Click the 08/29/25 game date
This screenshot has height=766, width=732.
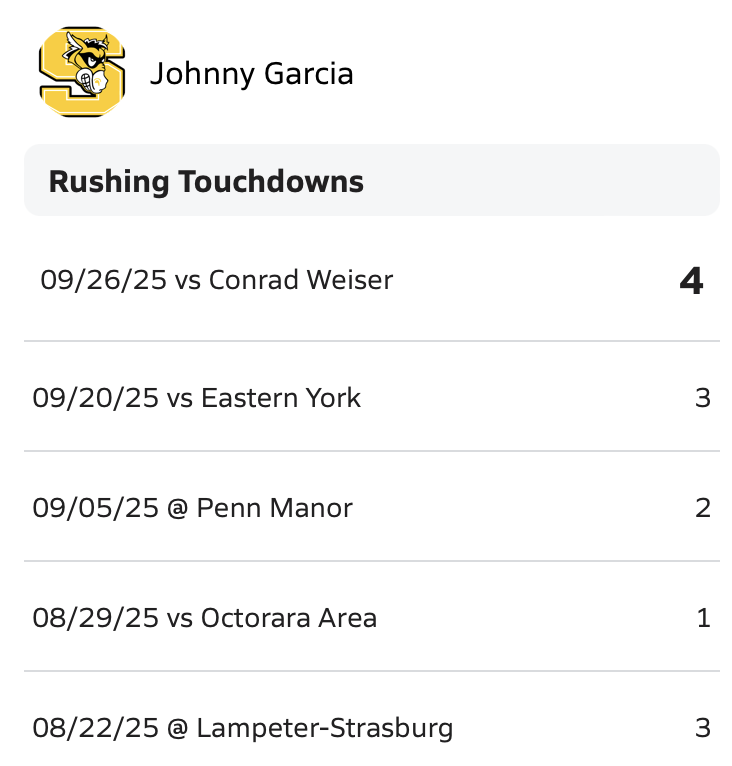click(x=95, y=618)
